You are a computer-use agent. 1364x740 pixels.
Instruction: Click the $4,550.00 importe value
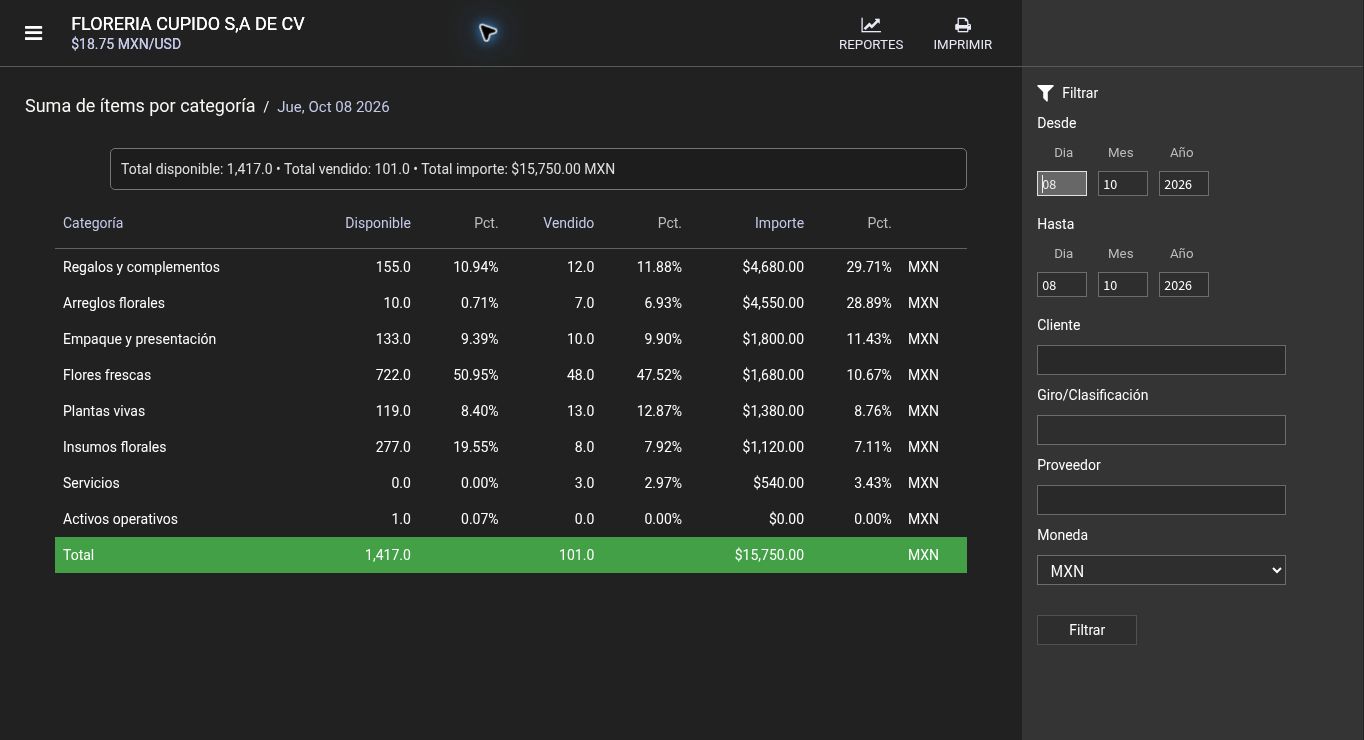tap(773, 303)
